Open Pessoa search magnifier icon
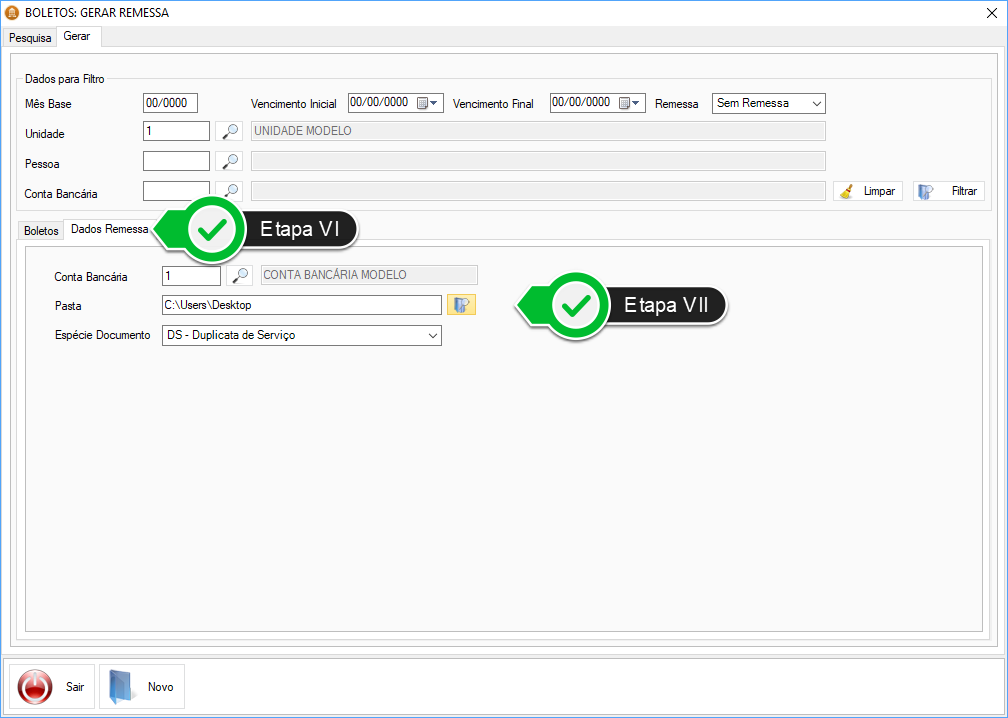This screenshot has width=1008, height=718. [x=229, y=161]
